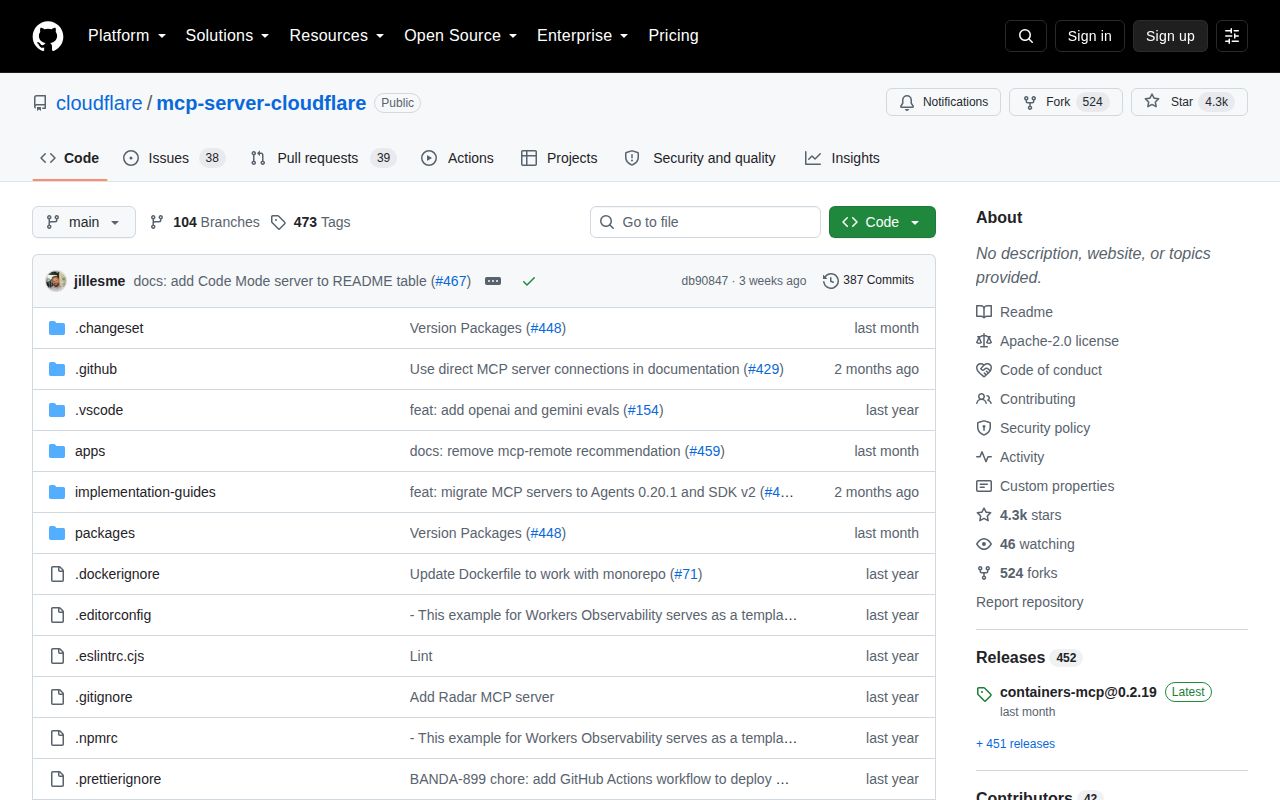Click the apps folder icon
Viewport: 1280px width, 800px height.
point(57,451)
